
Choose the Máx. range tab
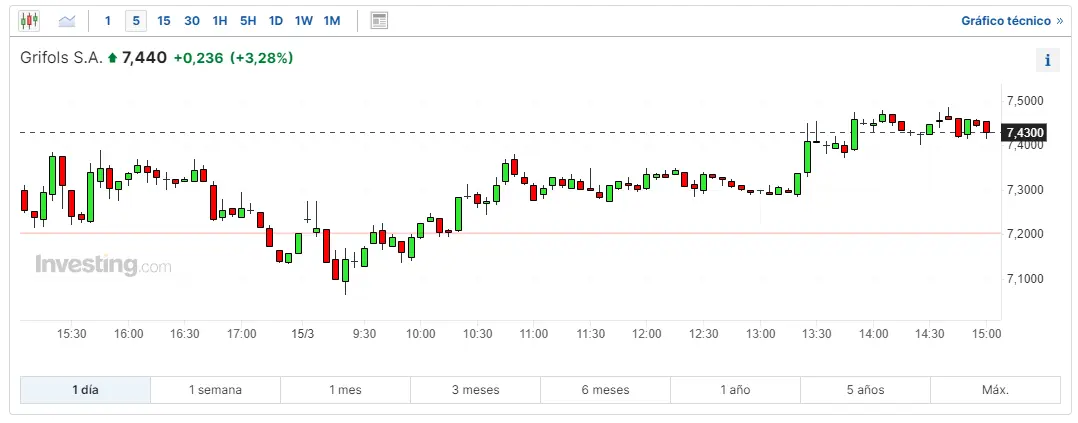[996, 390]
